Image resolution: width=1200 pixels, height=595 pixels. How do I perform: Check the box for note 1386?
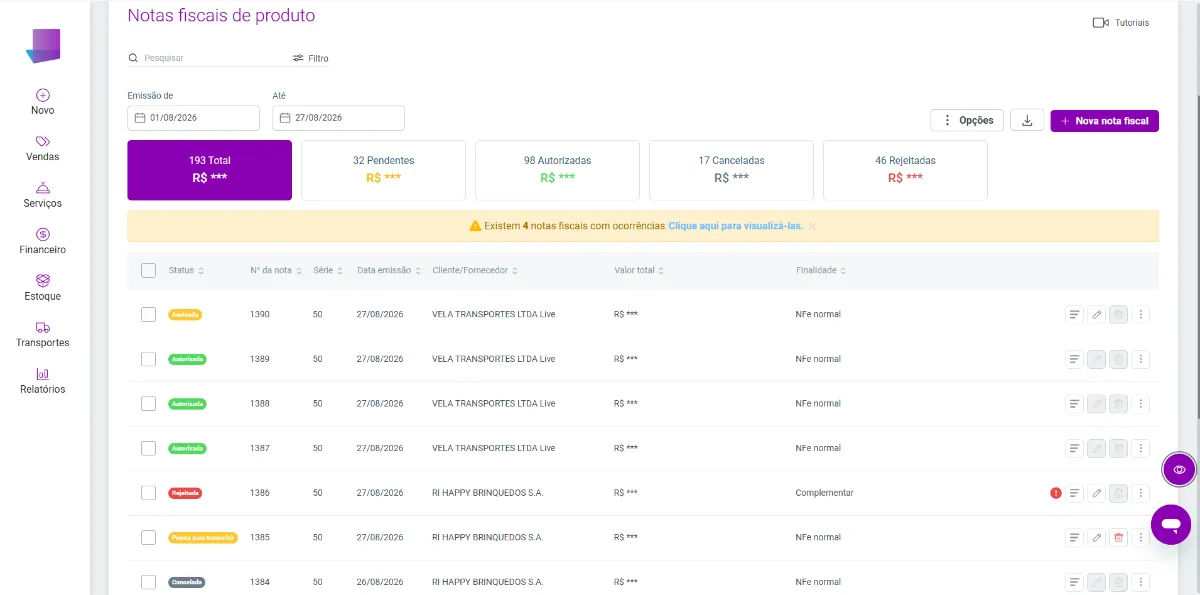point(149,493)
